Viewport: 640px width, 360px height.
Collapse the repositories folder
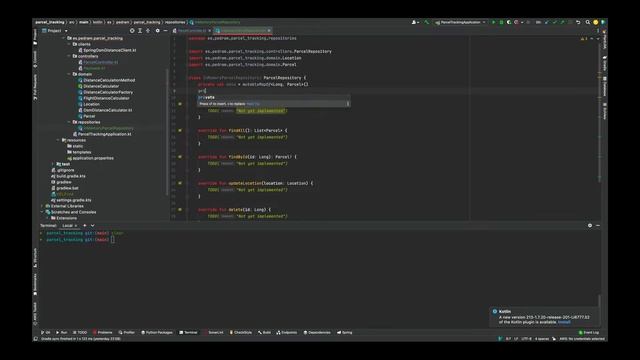tap(69, 122)
